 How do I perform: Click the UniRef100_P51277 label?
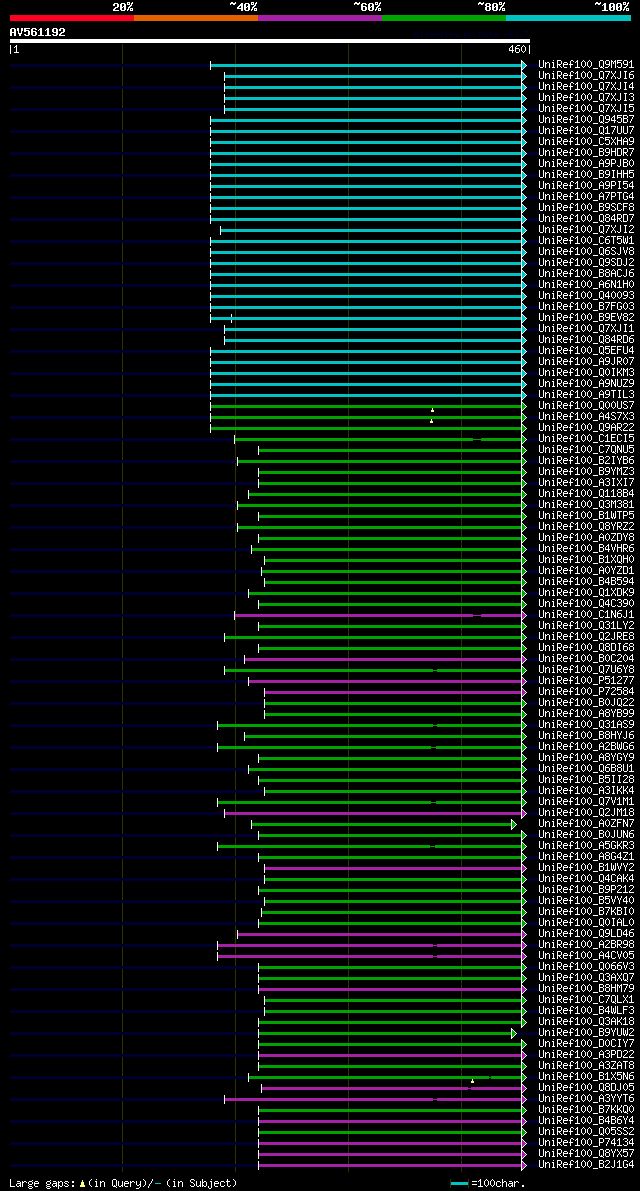tap(586, 681)
